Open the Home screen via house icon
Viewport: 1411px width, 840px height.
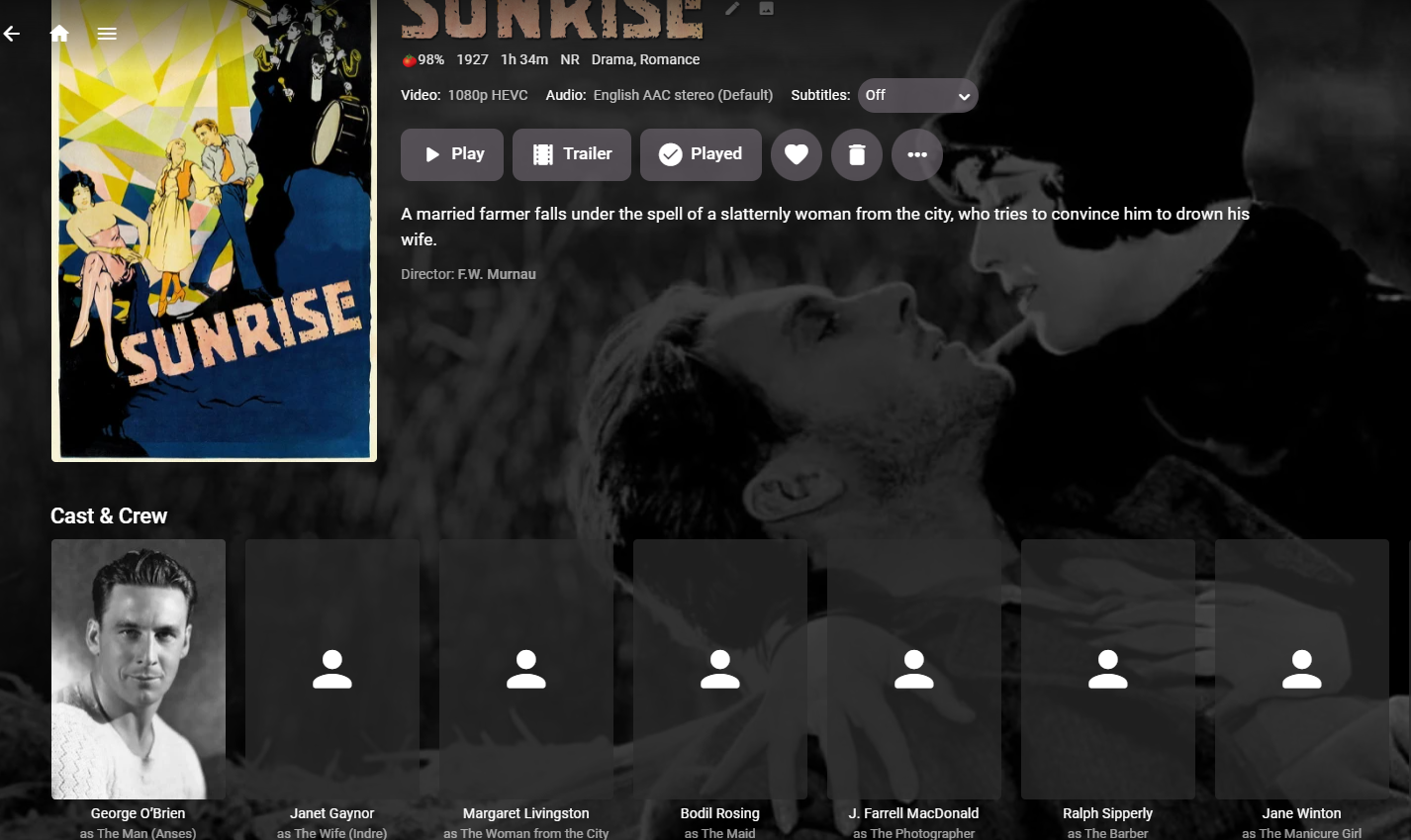click(59, 34)
